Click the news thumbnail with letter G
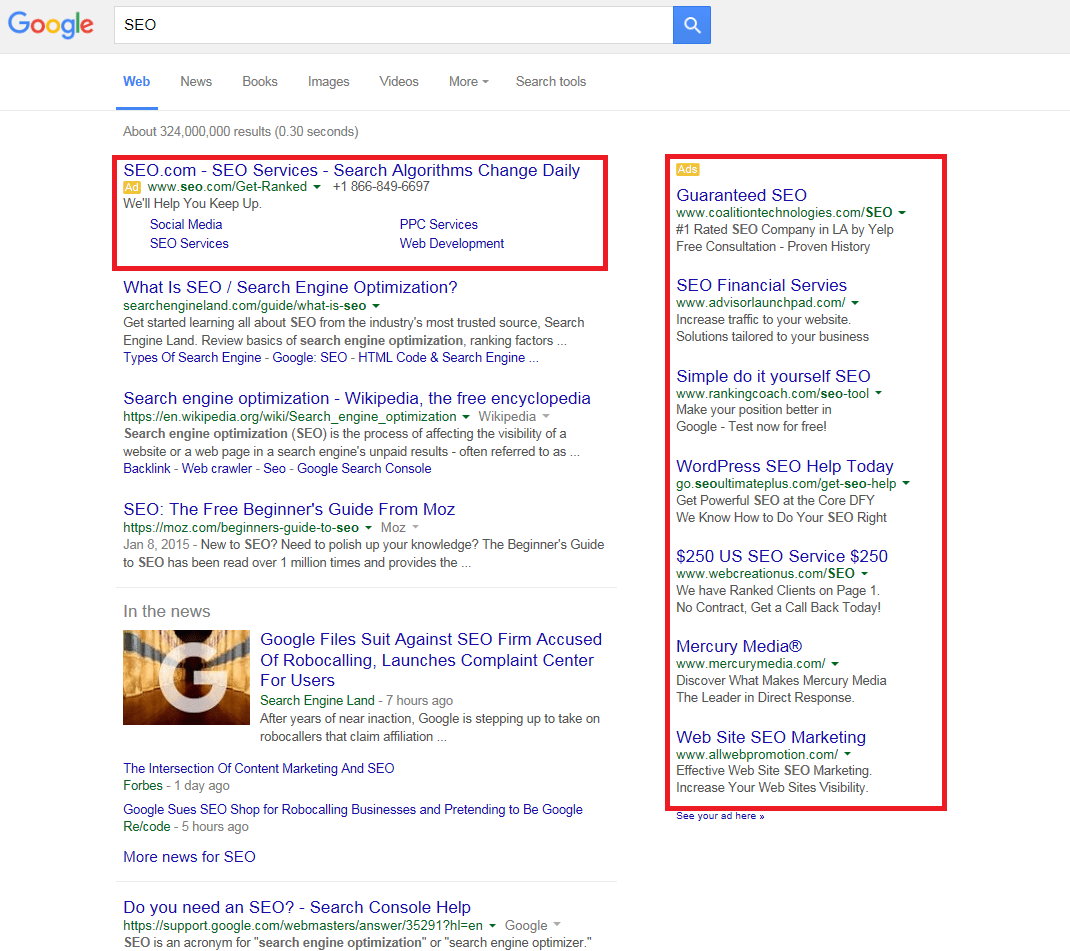Screen dimensions: 1070x951 (x=186, y=677)
